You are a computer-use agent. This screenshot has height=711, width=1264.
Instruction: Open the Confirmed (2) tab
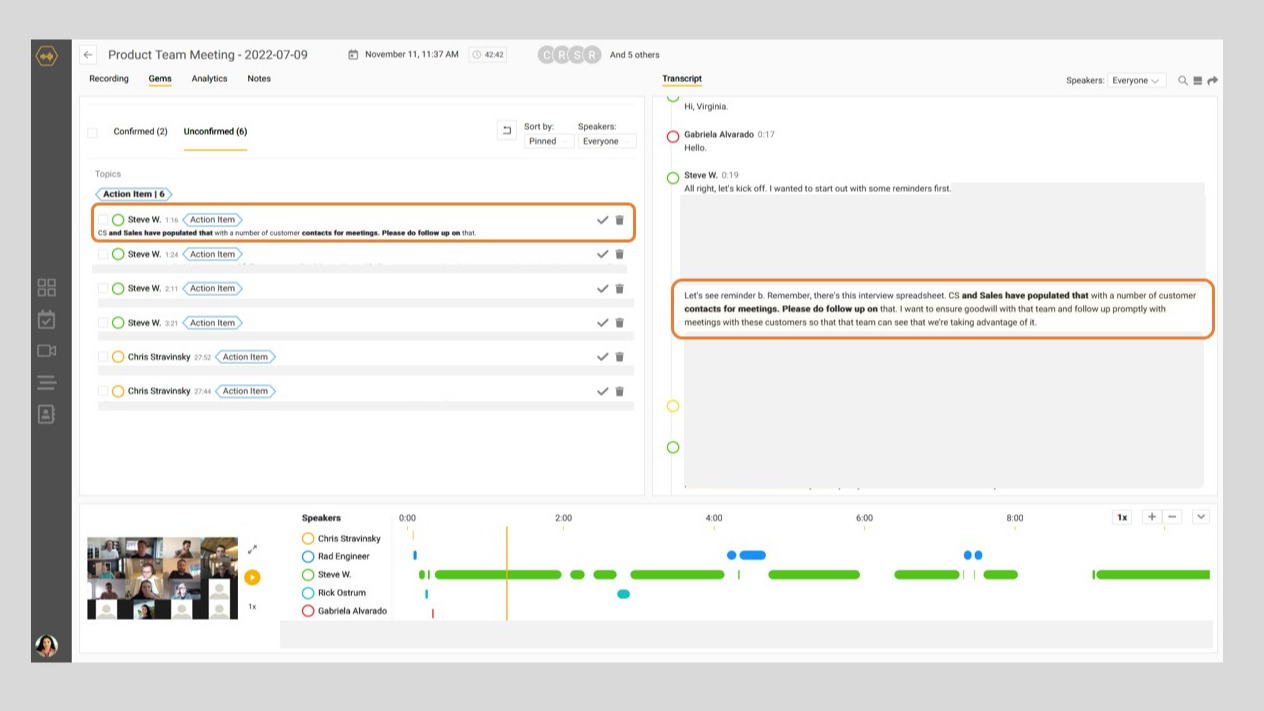pyautogui.click(x=140, y=132)
